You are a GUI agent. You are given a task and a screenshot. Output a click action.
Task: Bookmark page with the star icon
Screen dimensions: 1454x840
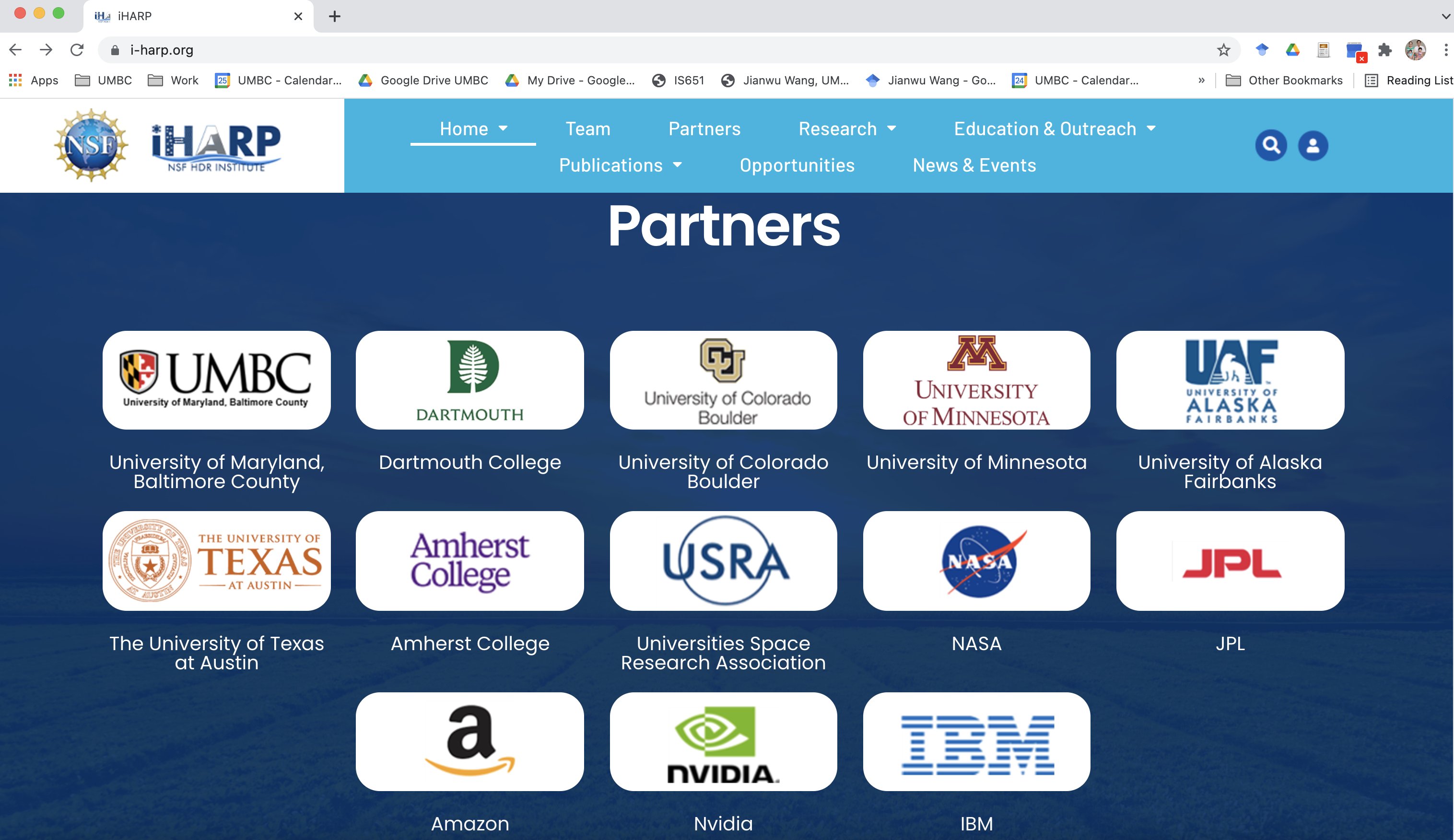click(x=1223, y=50)
